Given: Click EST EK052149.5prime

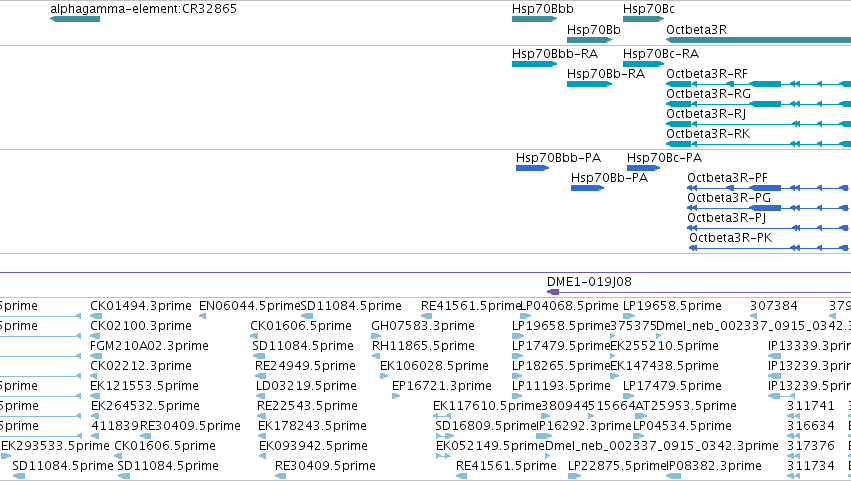Looking at the screenshot, I should pos(443,457).
